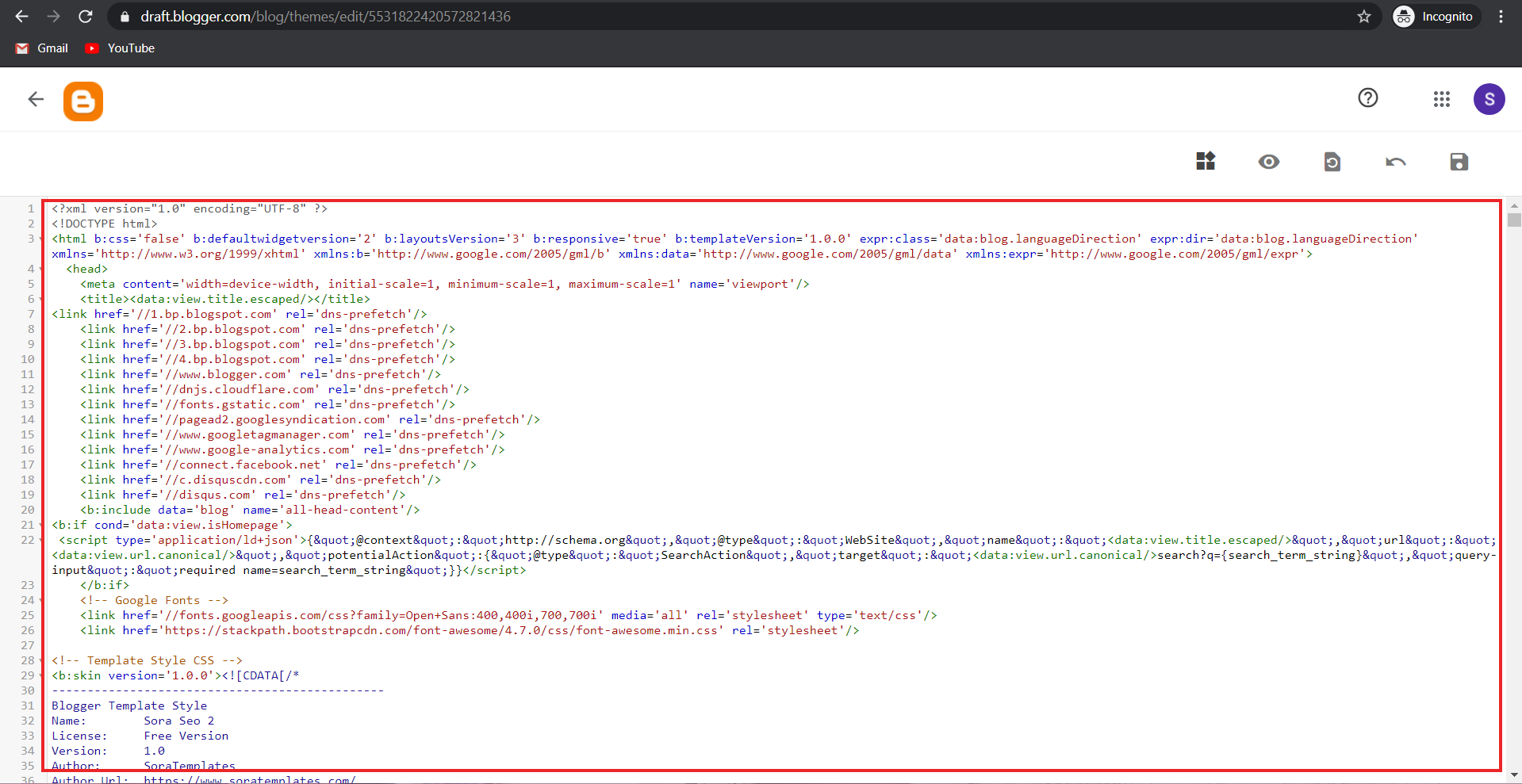Bookmark this page with the star icon
Viewport: 1522px width, 784px height.
pyautogui.click(x=1364, y=16)
